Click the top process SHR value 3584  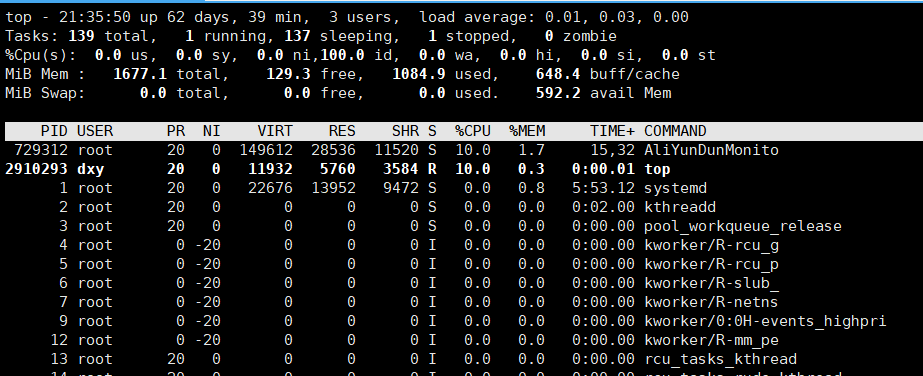point(401,169)
